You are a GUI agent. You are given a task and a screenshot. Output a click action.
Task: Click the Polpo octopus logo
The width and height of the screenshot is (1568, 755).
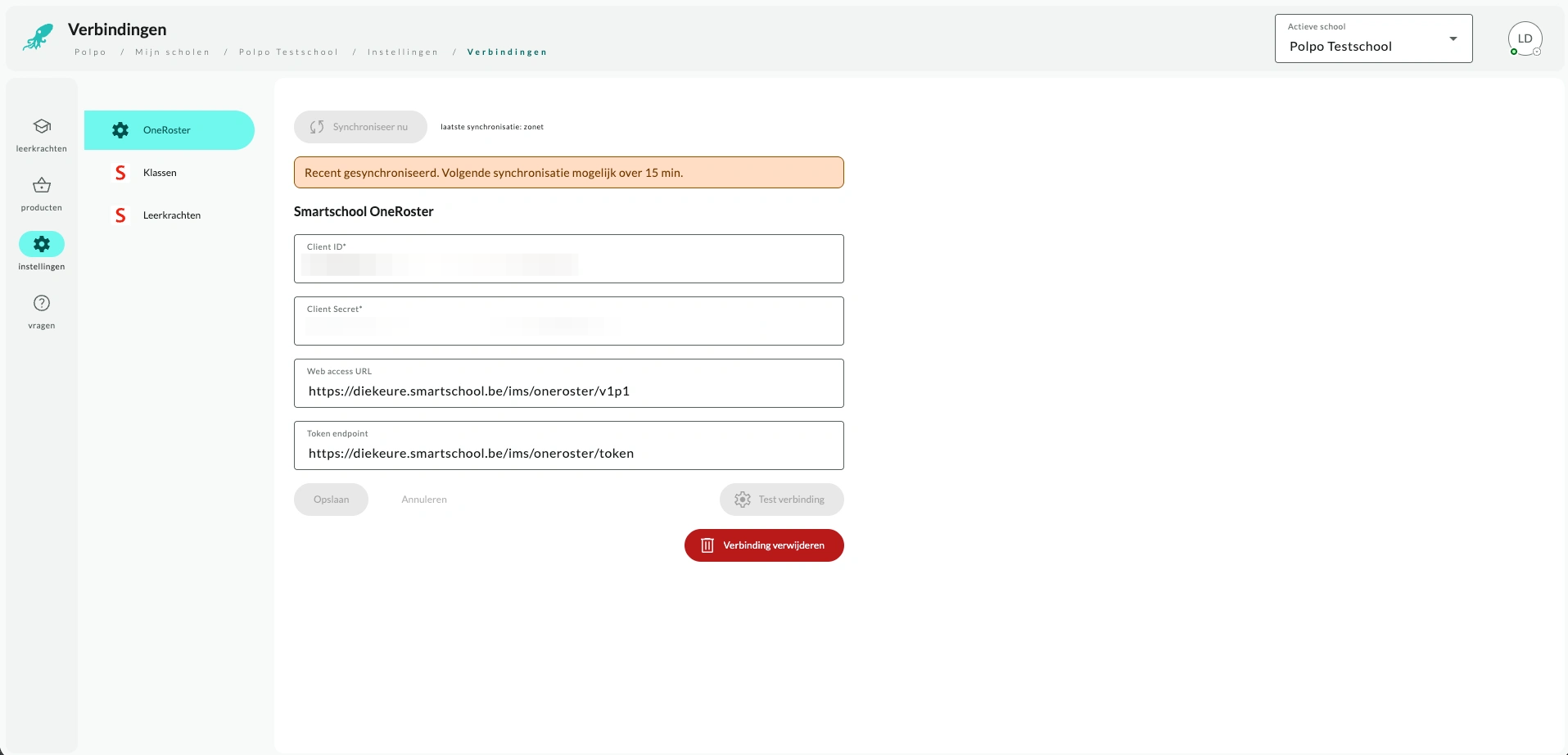tap(38, 37)
